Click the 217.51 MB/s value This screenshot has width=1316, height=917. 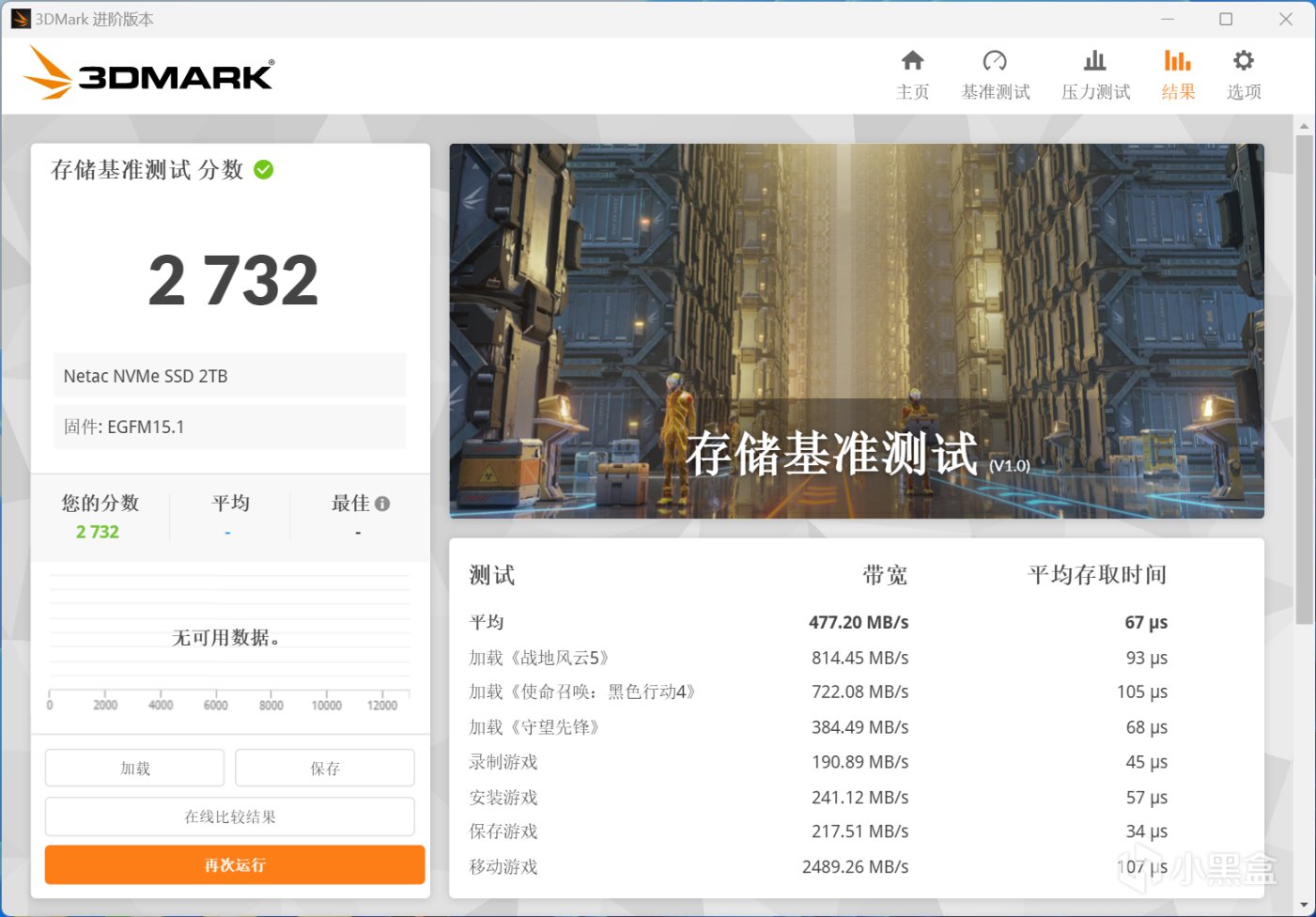tap(859, 832)
